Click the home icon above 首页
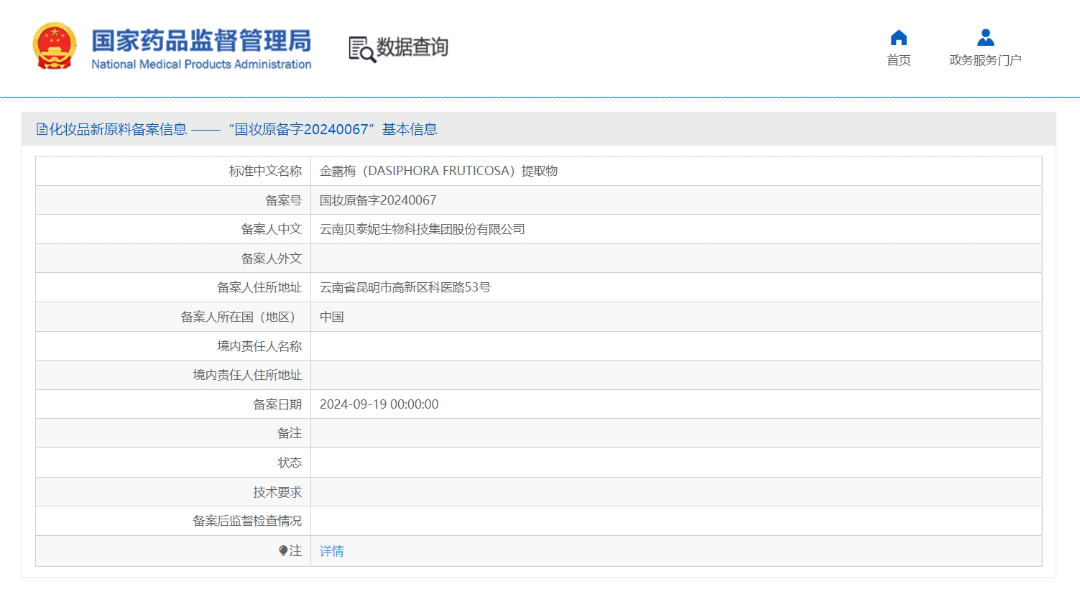 click(898, 38)
